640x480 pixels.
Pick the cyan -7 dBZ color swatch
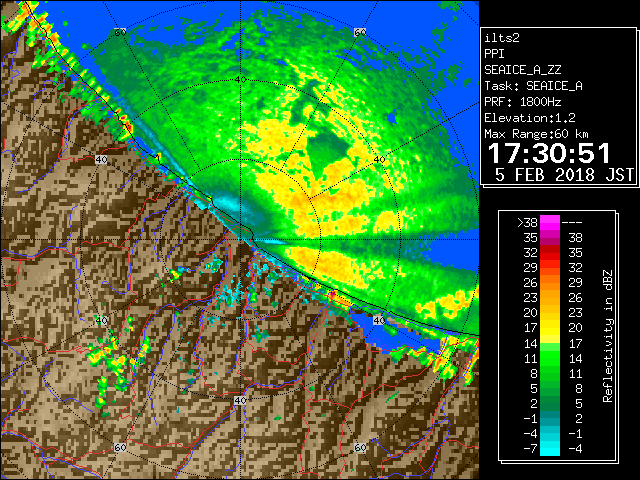[550, 449]
